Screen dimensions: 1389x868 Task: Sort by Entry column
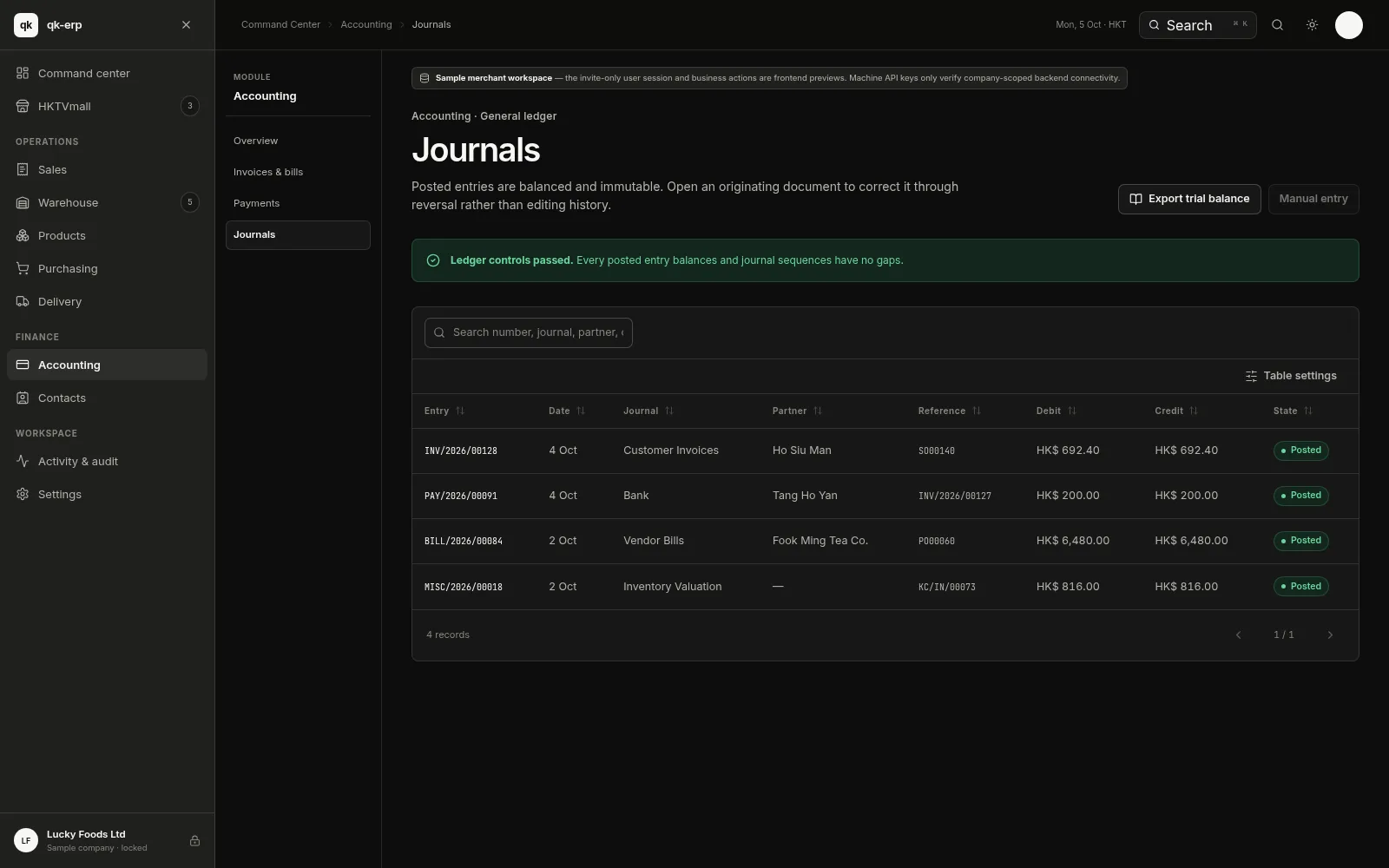(x=444, y=411)
